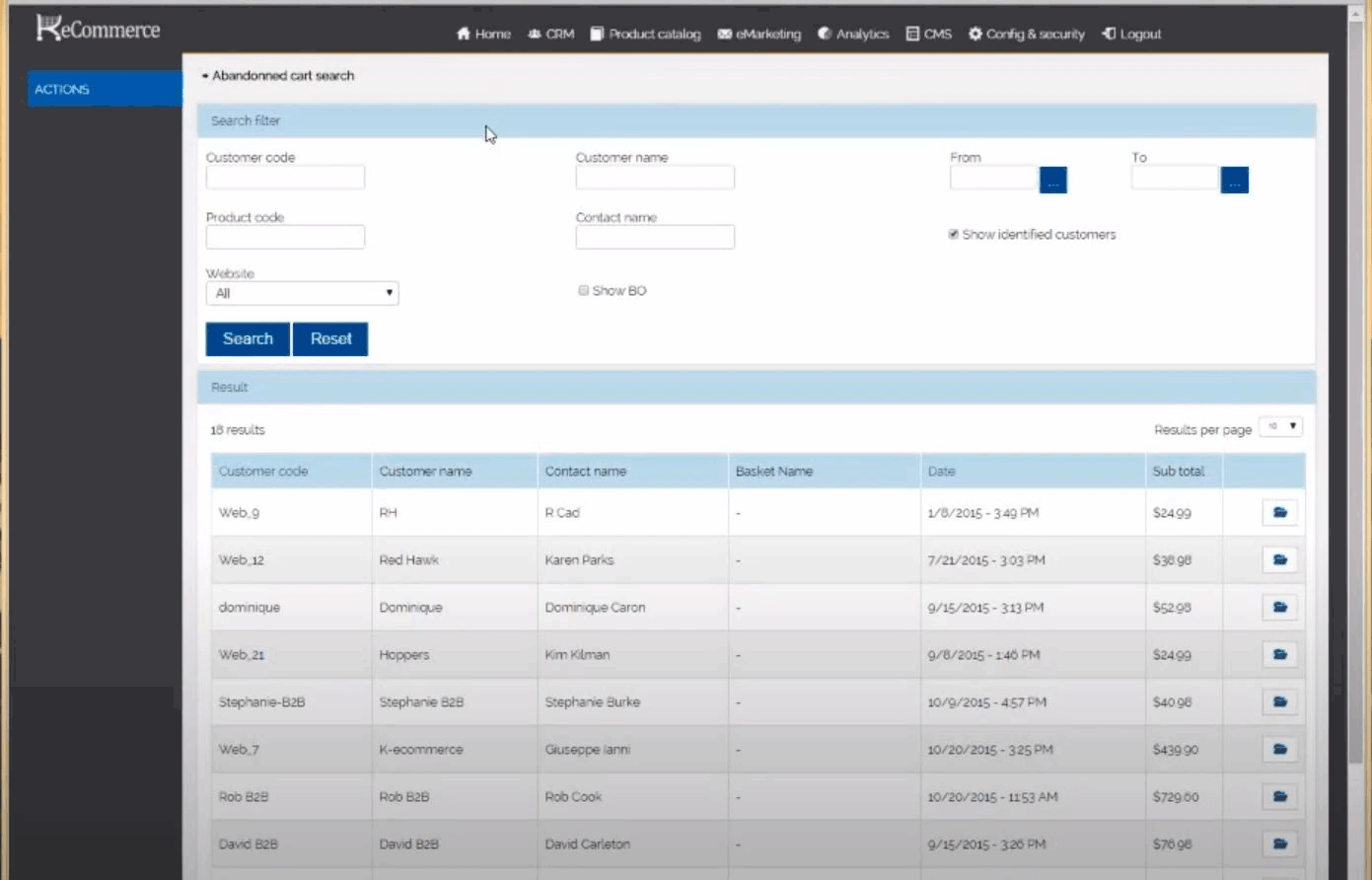Open cart folder icon for Stephanie B2B row
Screen dimensions: 1372x880
[1279, 702]
